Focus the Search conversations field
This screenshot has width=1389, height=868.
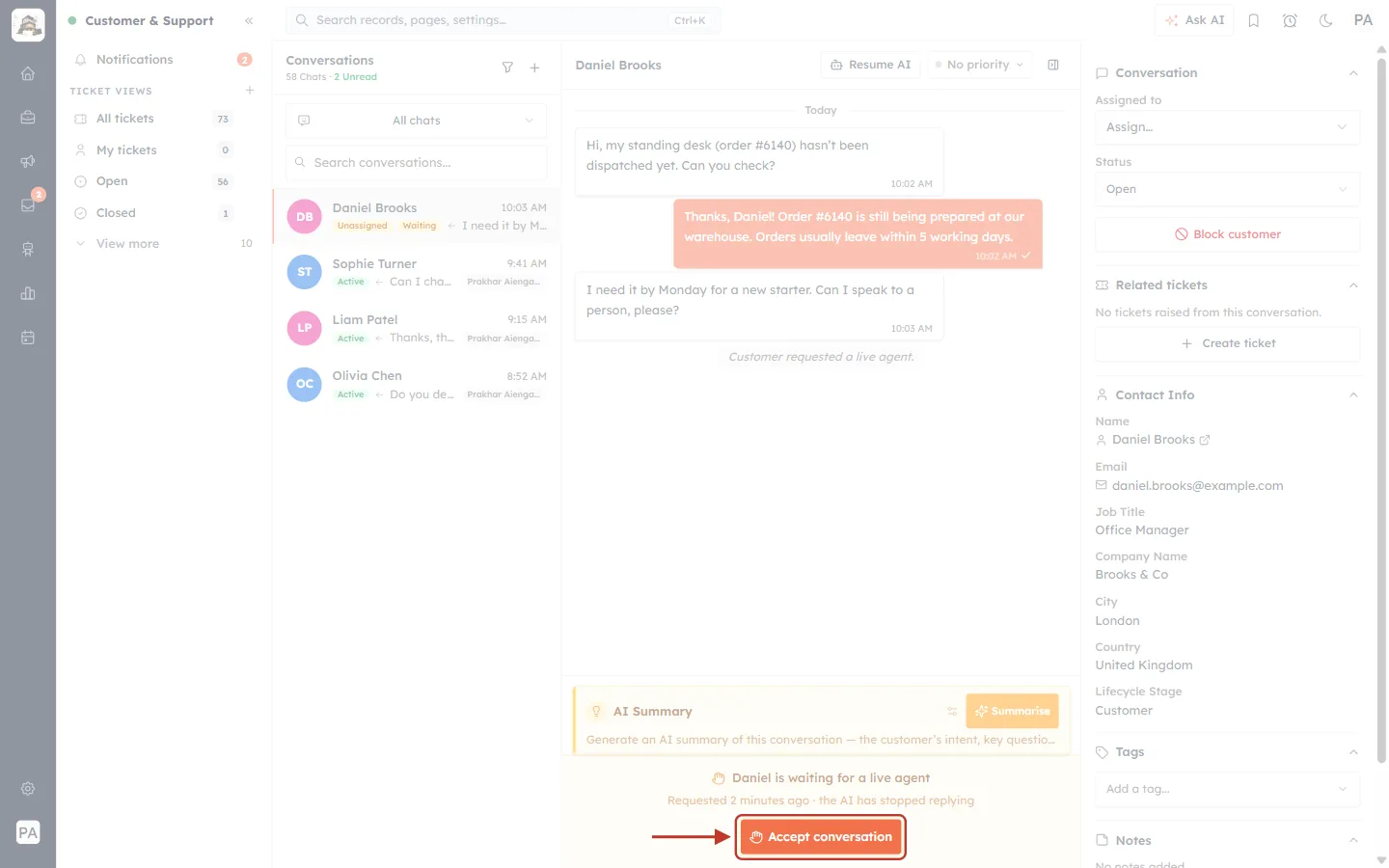tap(417, 163)
